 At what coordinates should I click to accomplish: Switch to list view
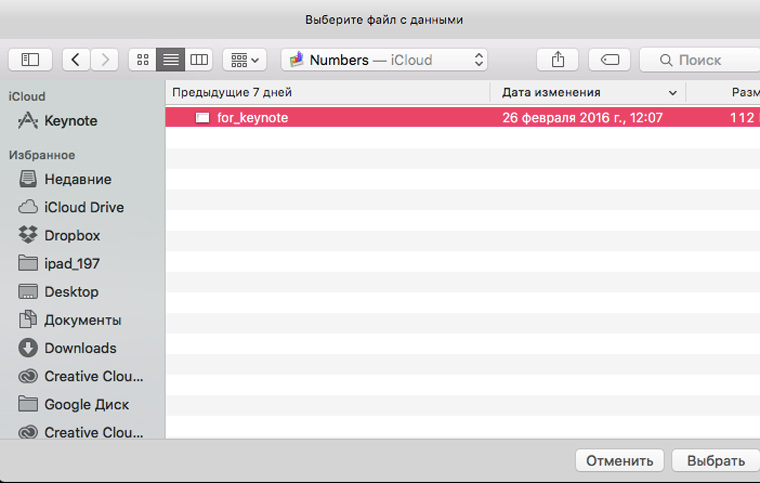point(171,60)
